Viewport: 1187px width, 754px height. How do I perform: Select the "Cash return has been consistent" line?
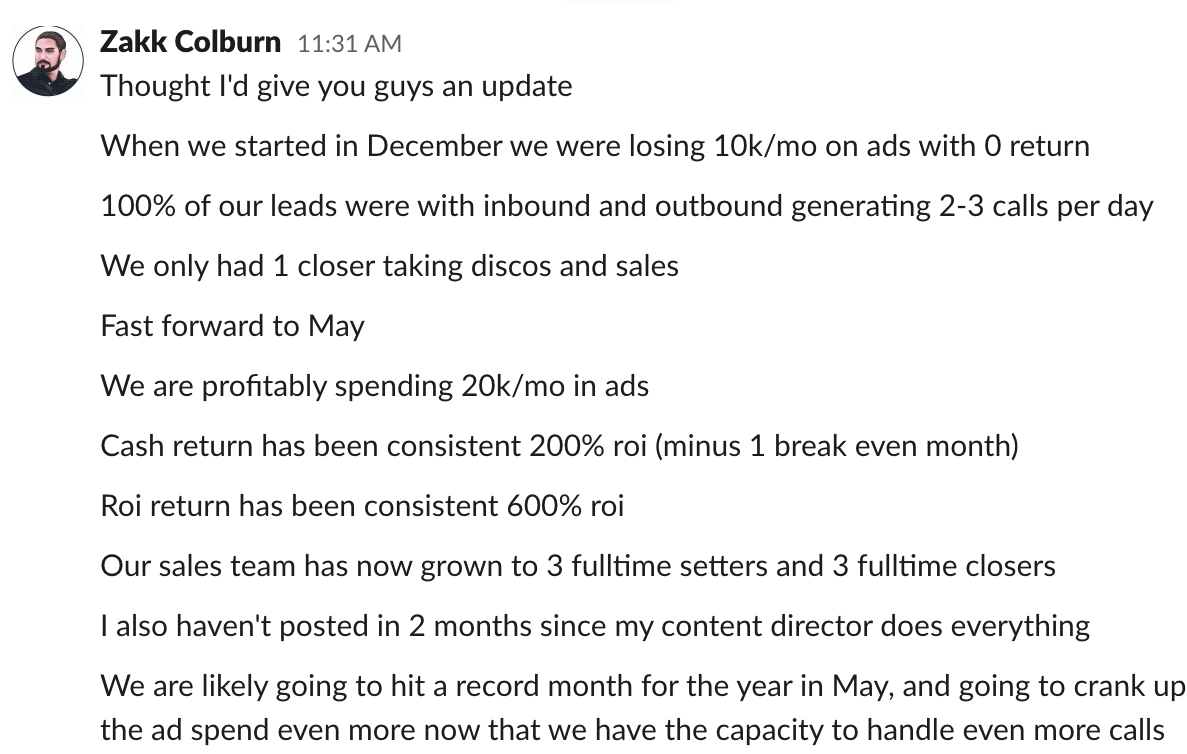(559, 446)
